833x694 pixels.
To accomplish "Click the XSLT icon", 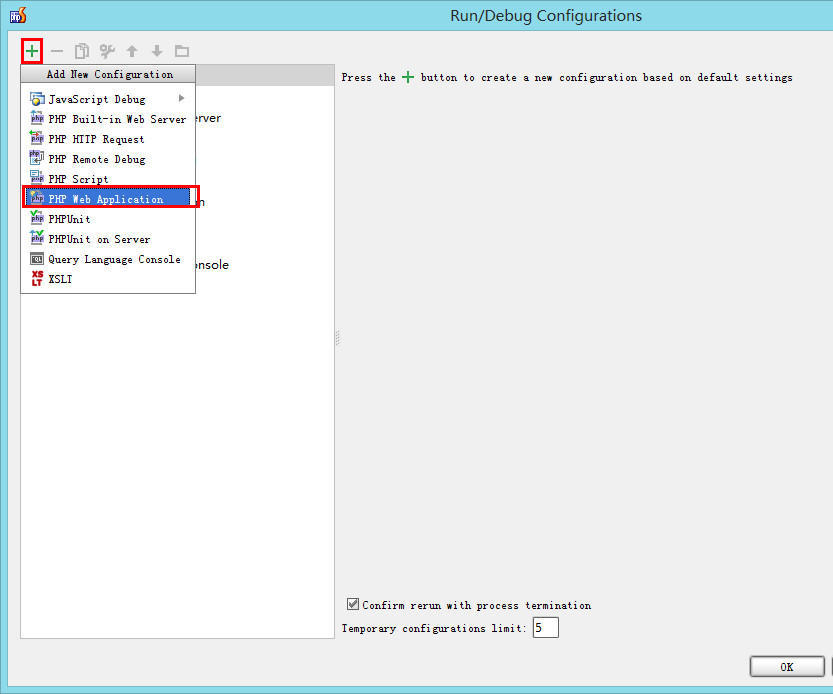I will pos(37,278).
